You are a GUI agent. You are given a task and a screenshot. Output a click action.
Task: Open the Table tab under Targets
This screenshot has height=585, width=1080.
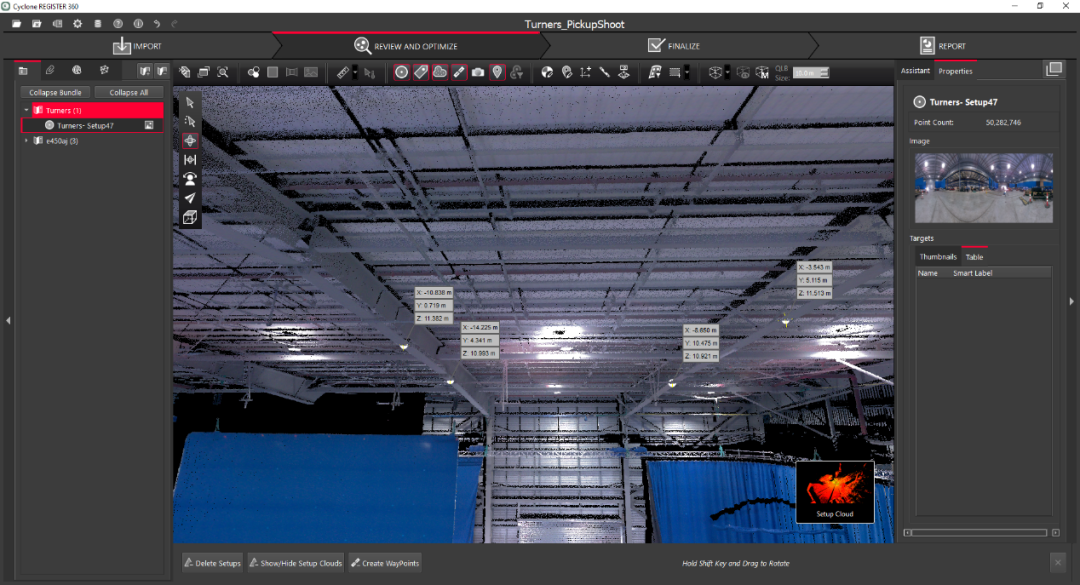click(974, 257)
